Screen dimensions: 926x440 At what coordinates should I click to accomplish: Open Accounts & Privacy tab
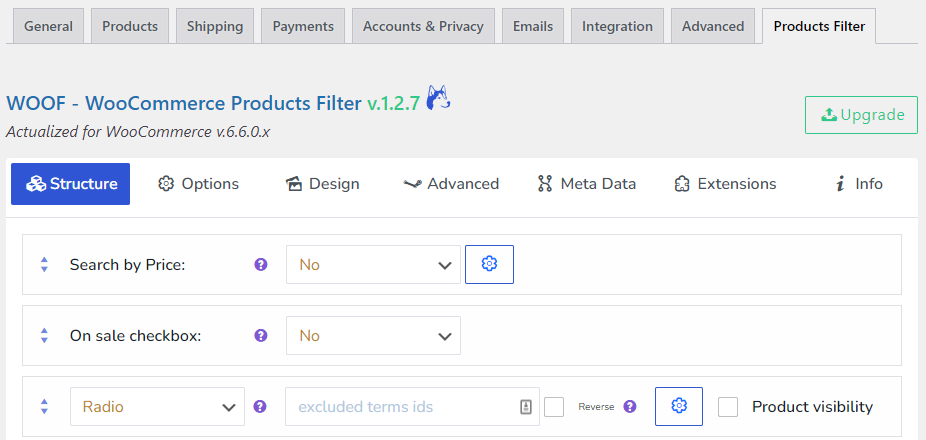point(423,26)
